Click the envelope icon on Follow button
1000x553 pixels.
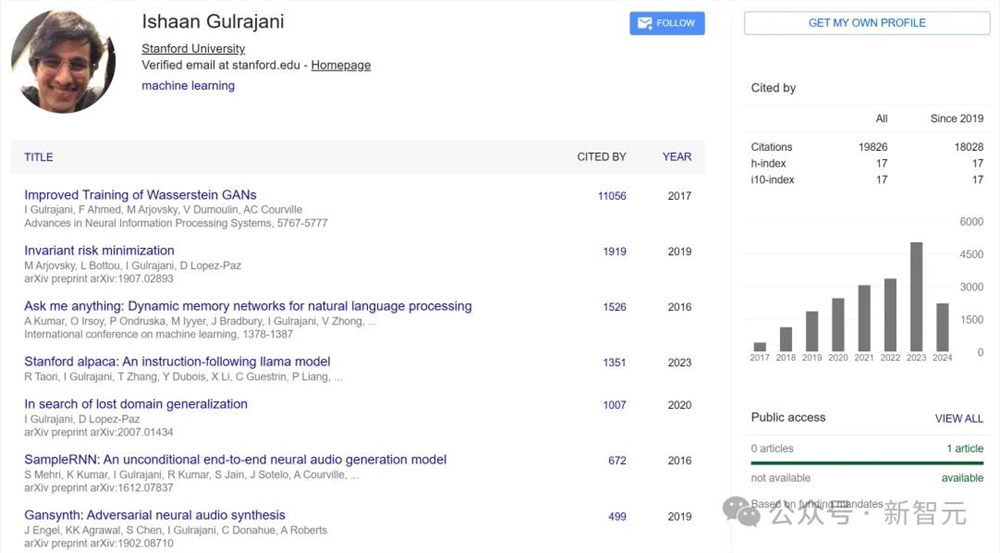click(645, 23)
